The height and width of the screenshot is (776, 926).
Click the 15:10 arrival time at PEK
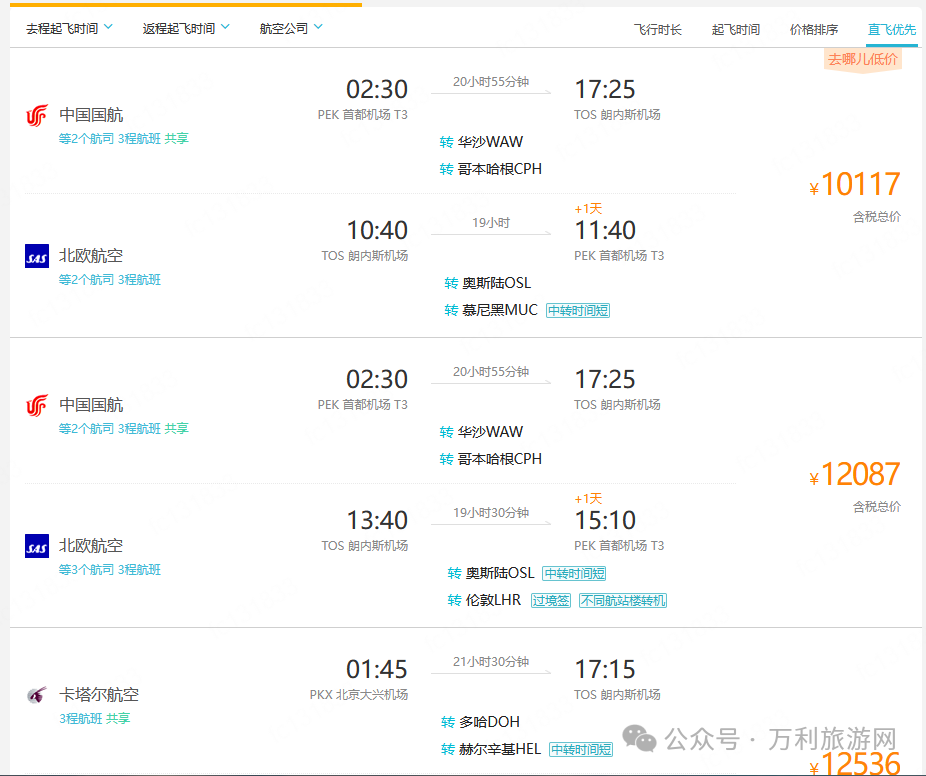[x=605, y=520]
